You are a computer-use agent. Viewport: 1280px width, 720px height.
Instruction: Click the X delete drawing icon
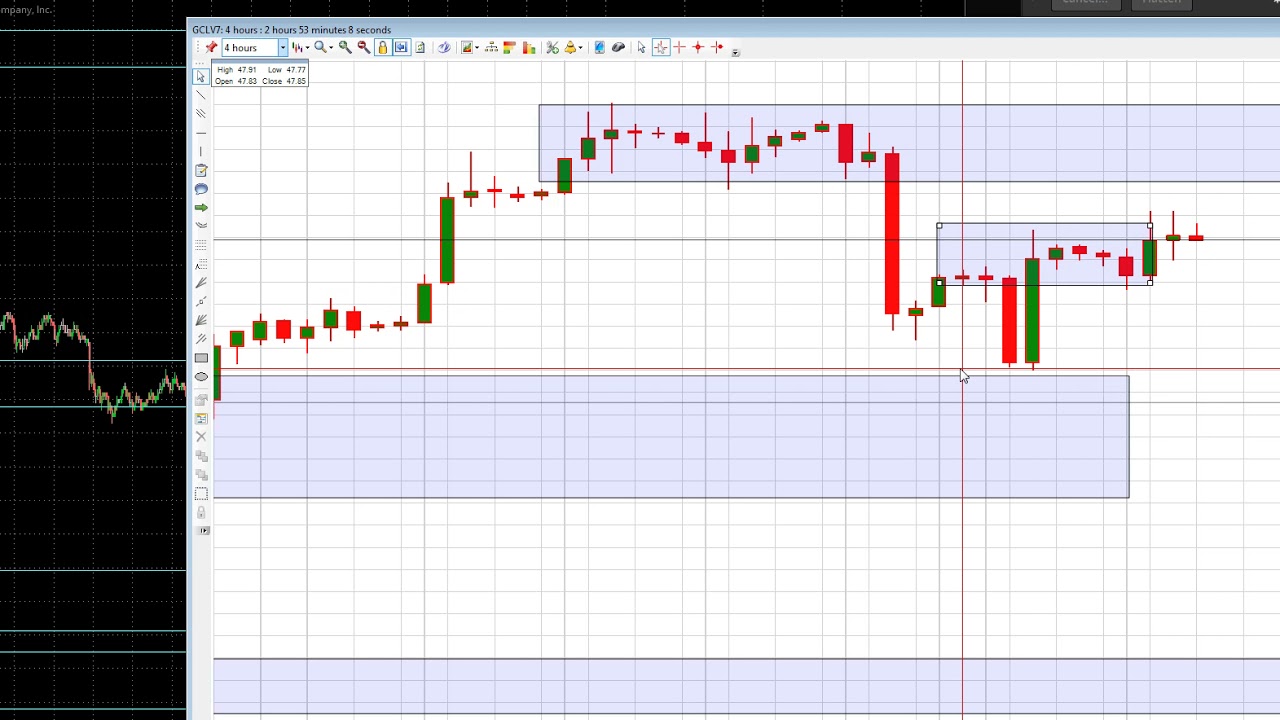pos(201,437)
